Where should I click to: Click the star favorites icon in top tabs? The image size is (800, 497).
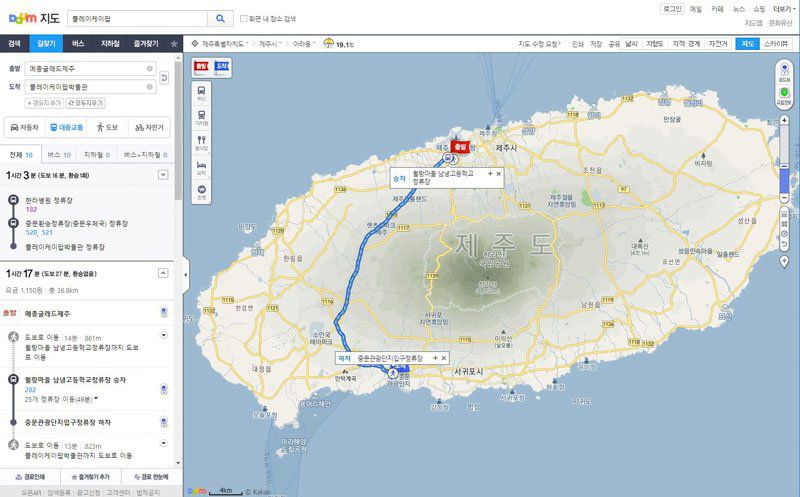tap(174, 44)
